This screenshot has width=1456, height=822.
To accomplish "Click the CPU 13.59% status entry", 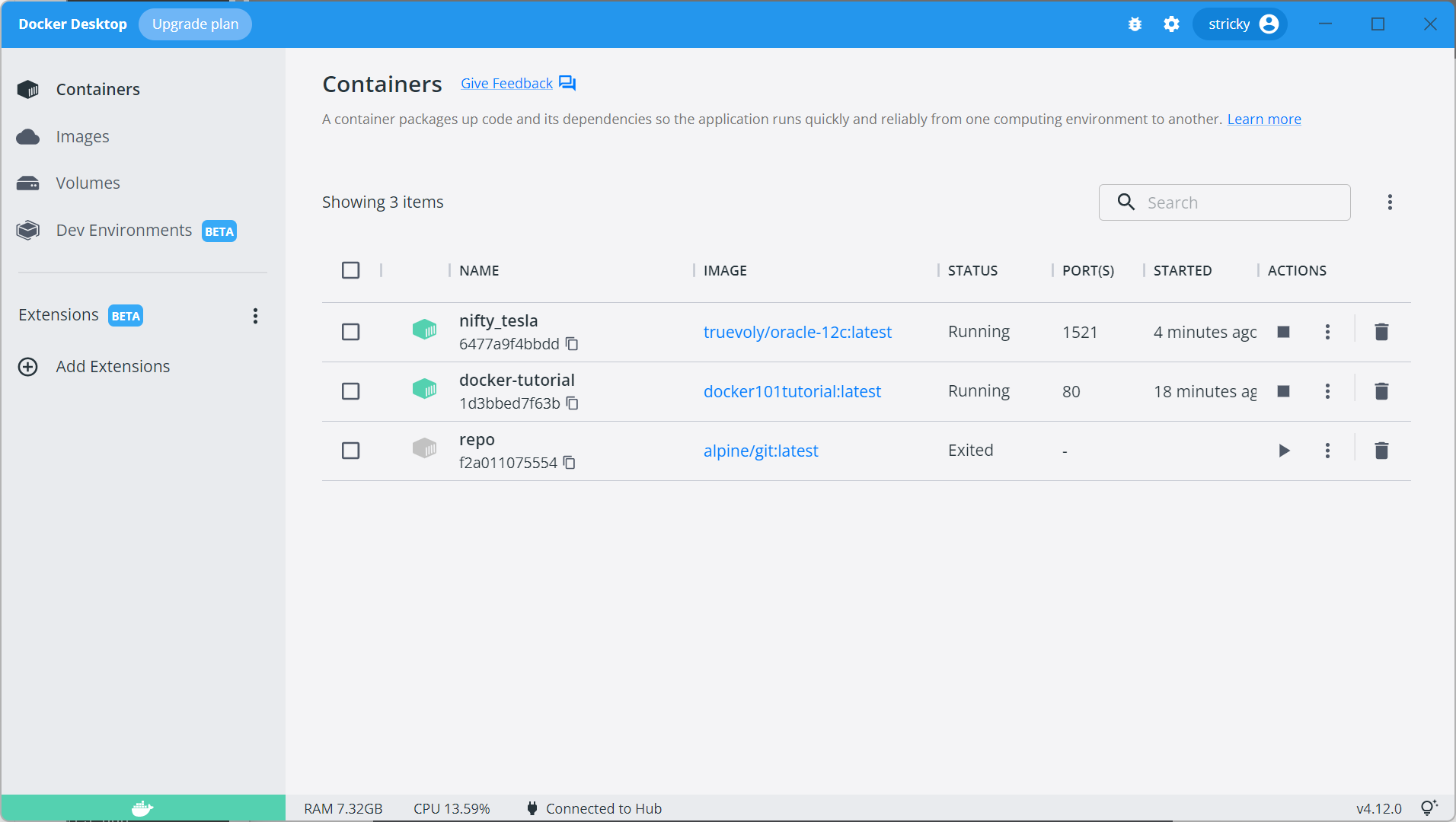I will [x=452, y=808].
